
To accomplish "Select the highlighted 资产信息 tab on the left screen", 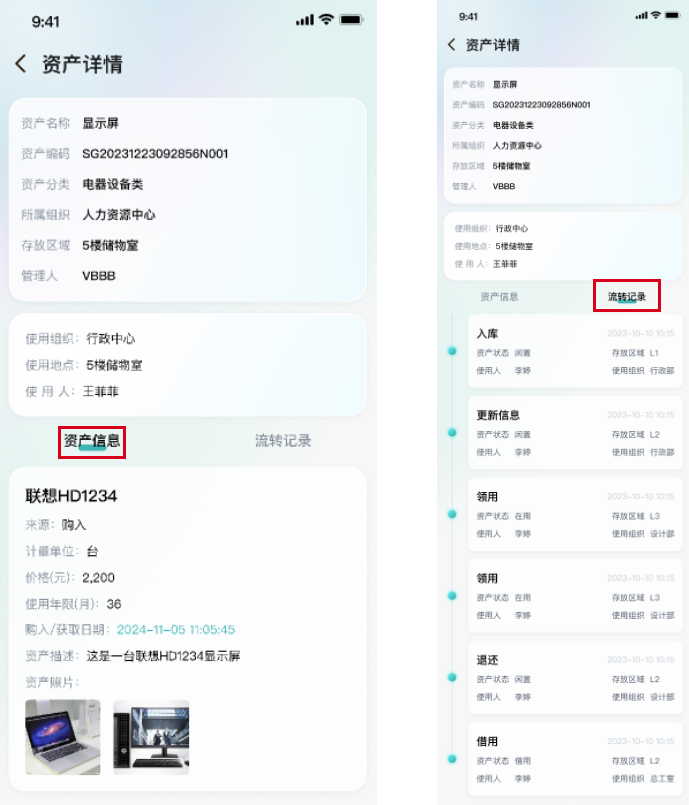I will tap(92, 441).
